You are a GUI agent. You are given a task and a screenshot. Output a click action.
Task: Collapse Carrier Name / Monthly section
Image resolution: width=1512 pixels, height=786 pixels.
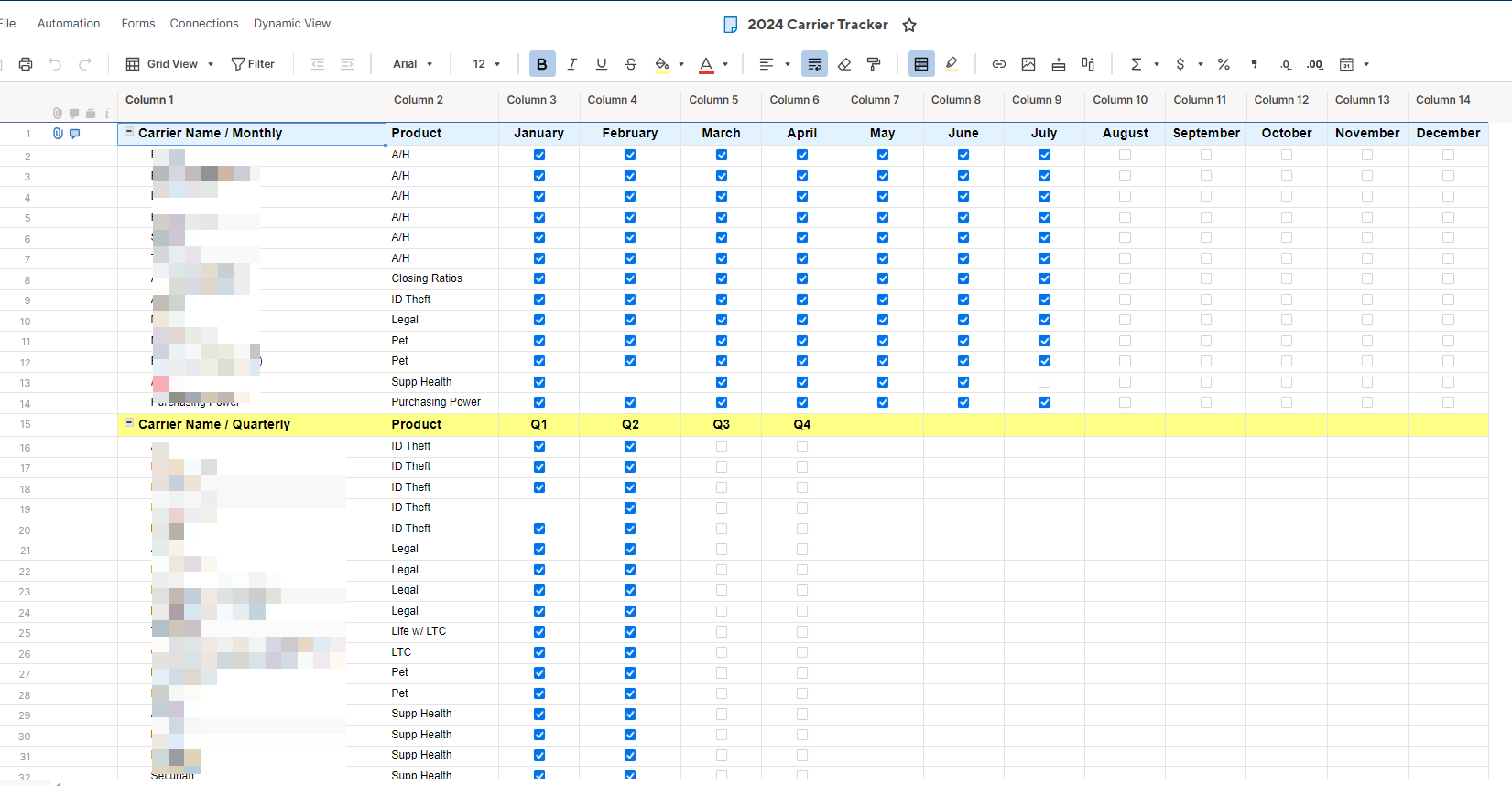point(129,132)
